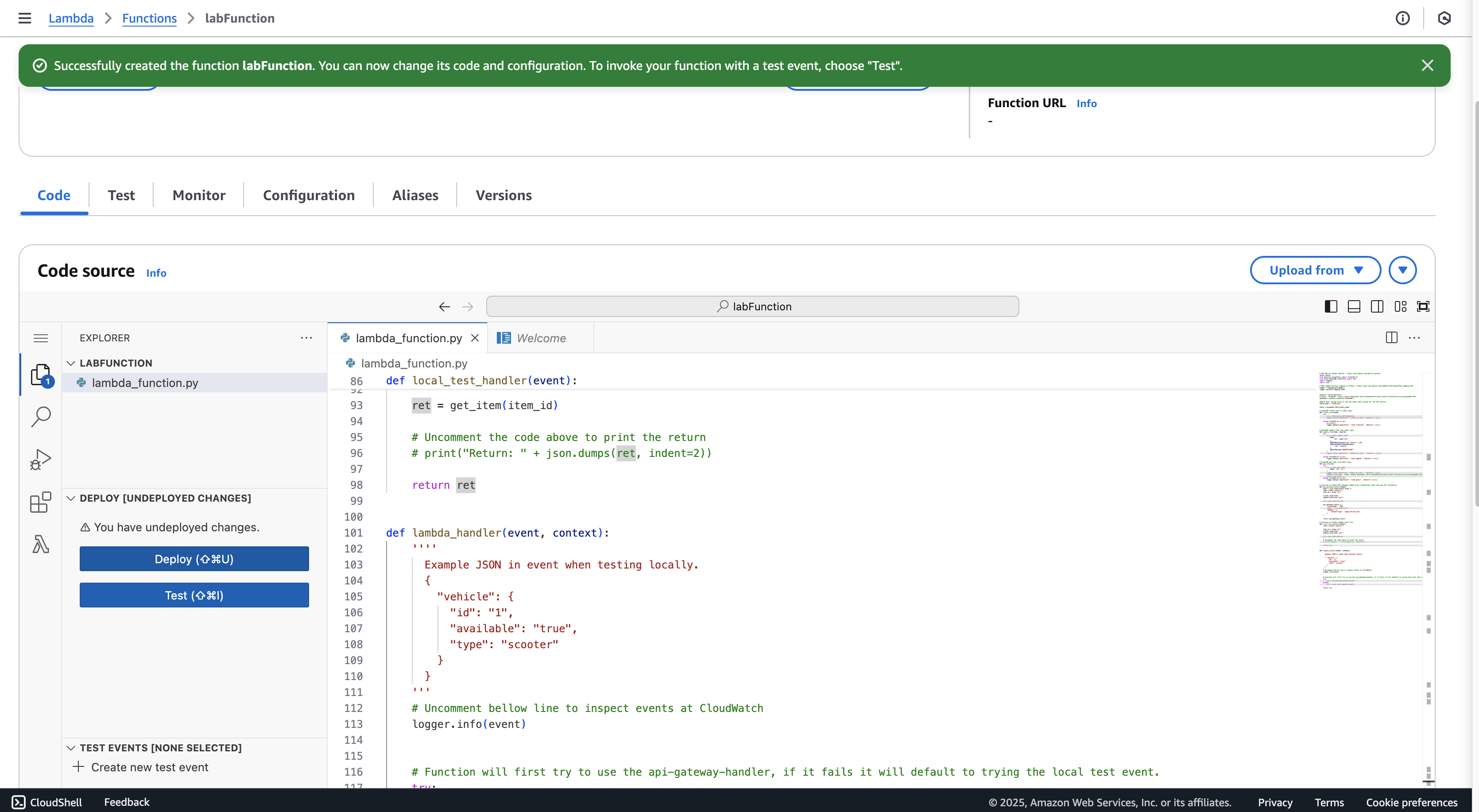1479x812 pixels.
Task: Open the Run and Debug icon
Action: [41, 460]
